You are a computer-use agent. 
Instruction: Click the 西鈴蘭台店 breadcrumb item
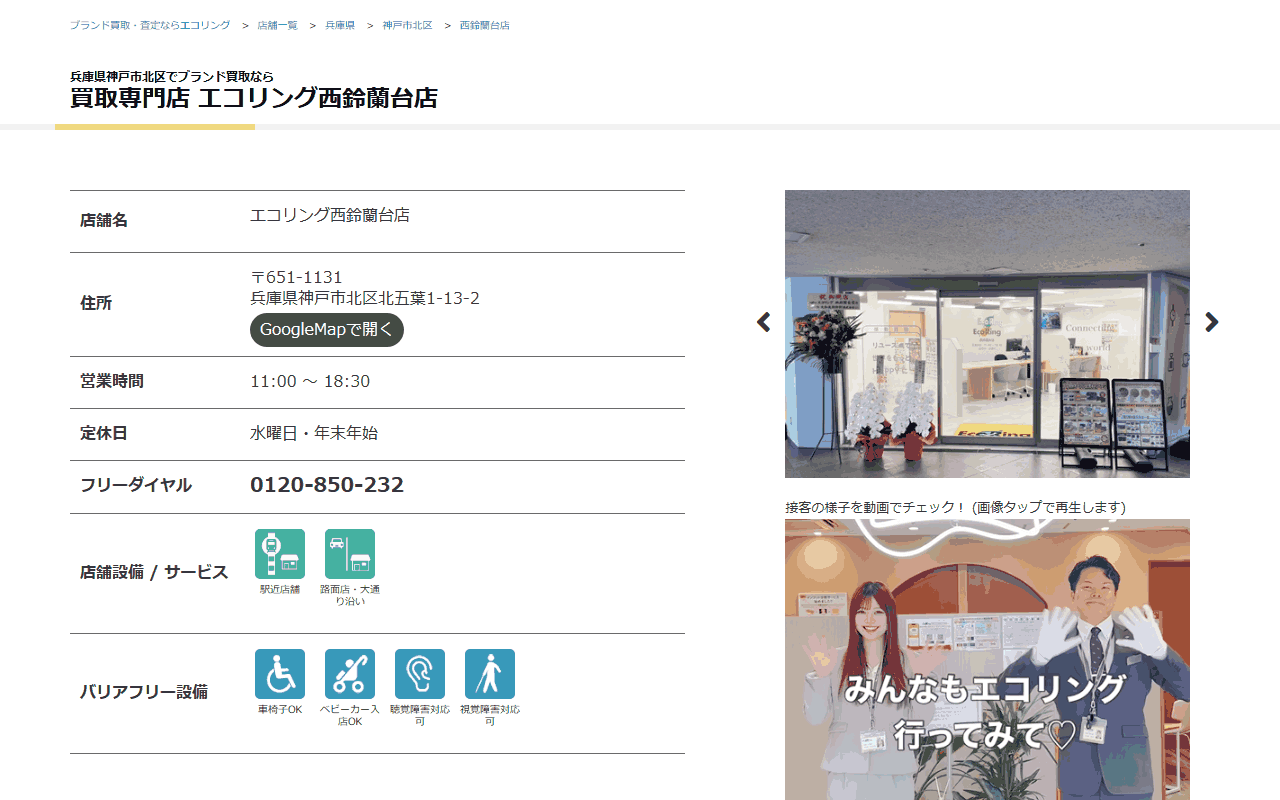pos(485,25)
